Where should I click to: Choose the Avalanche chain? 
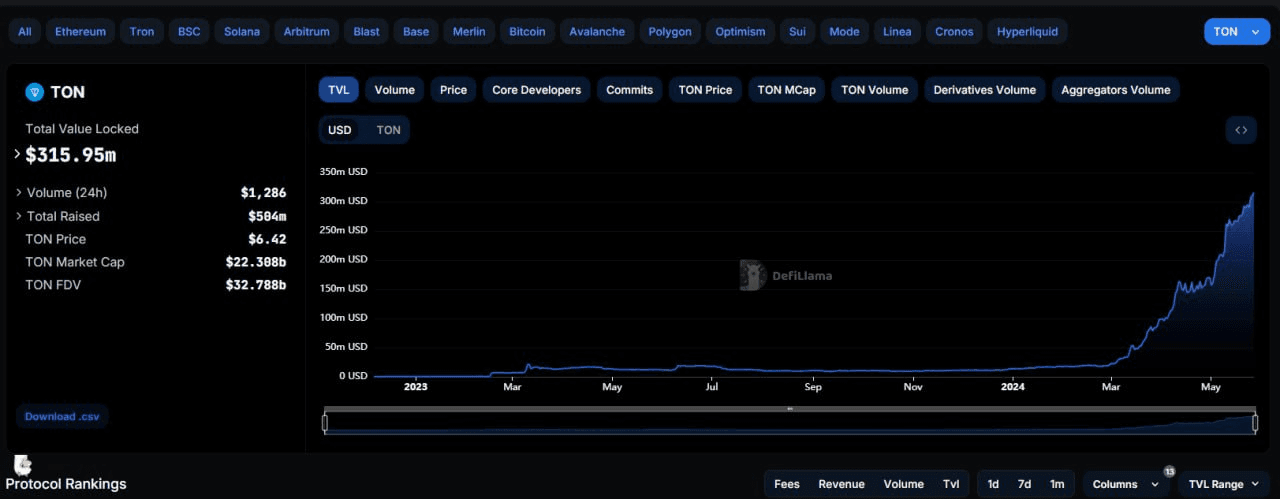pyautogui.click(x=597, y=32)
